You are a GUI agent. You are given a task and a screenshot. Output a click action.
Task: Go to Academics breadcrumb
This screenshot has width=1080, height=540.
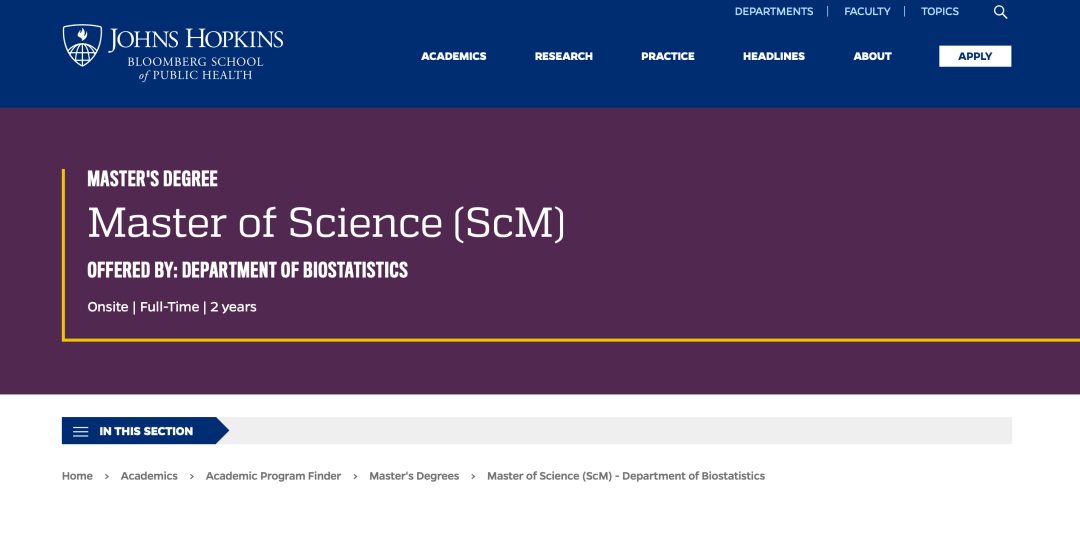[x=149, y=476]
